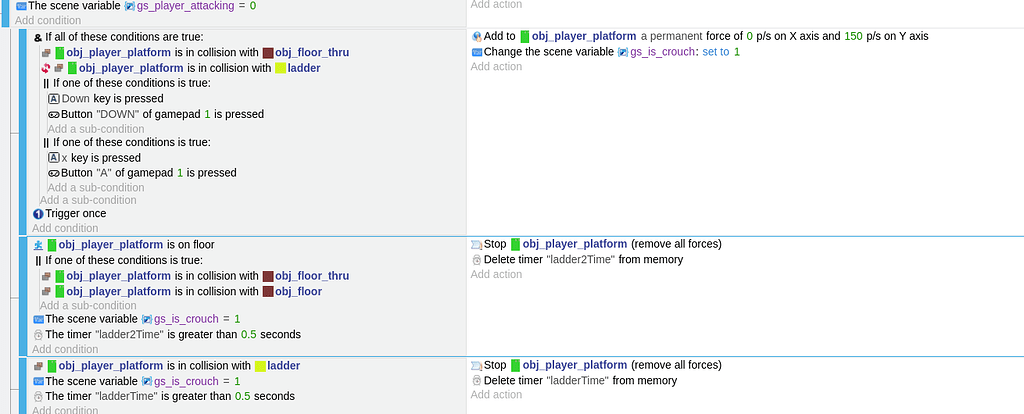Click "gs_is_crouch" in the Change scene variable action
This screenshot has height=414, width=1024.
(662, 52)
